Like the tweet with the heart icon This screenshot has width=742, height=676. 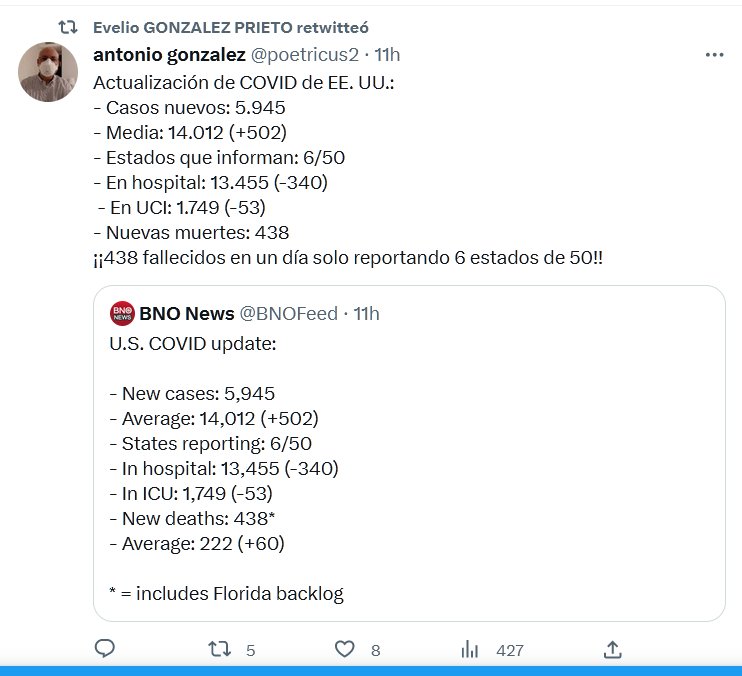pyautogui.click(x=344, y=649)
